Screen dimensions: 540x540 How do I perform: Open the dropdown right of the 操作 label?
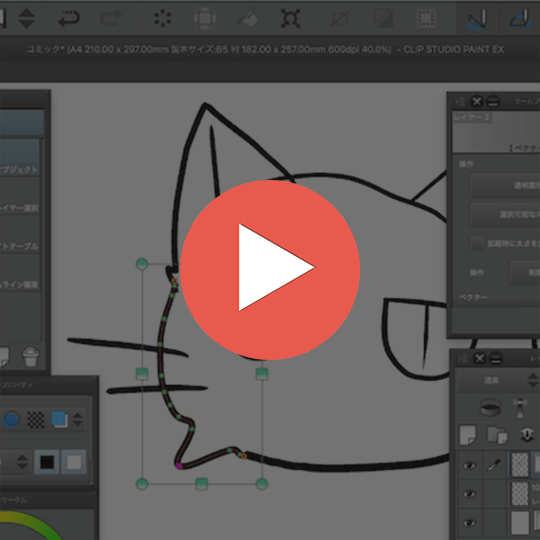point(525,273)
